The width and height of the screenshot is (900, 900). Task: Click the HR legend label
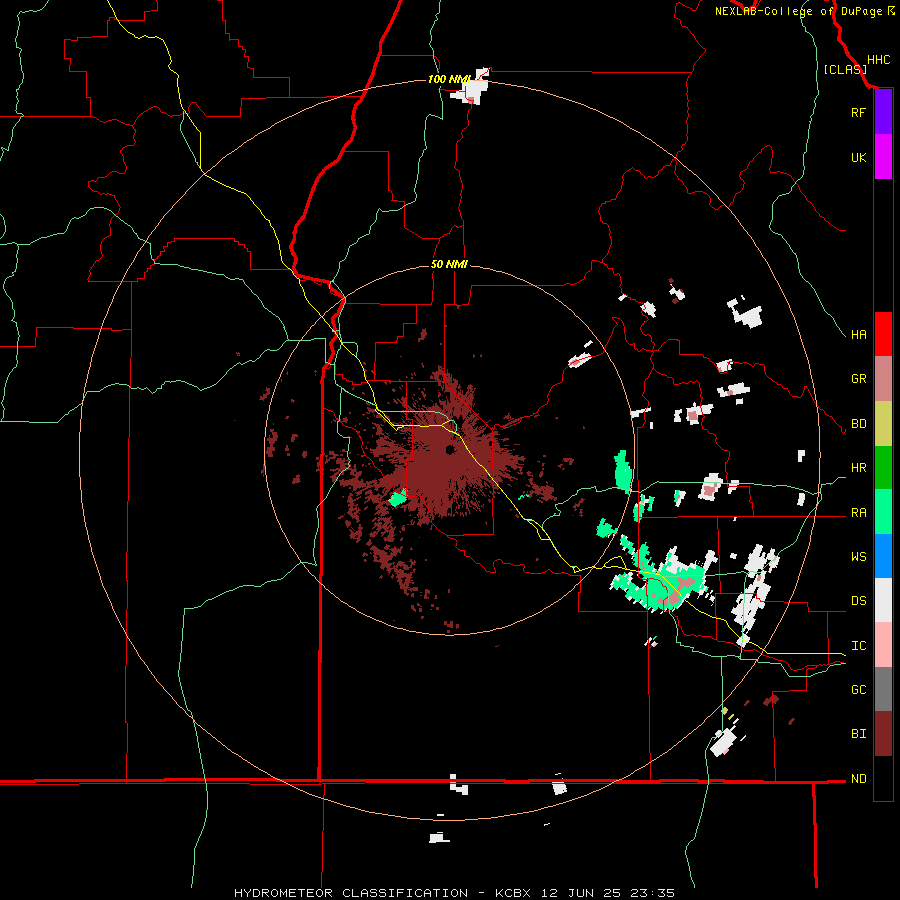click(858, 468)
